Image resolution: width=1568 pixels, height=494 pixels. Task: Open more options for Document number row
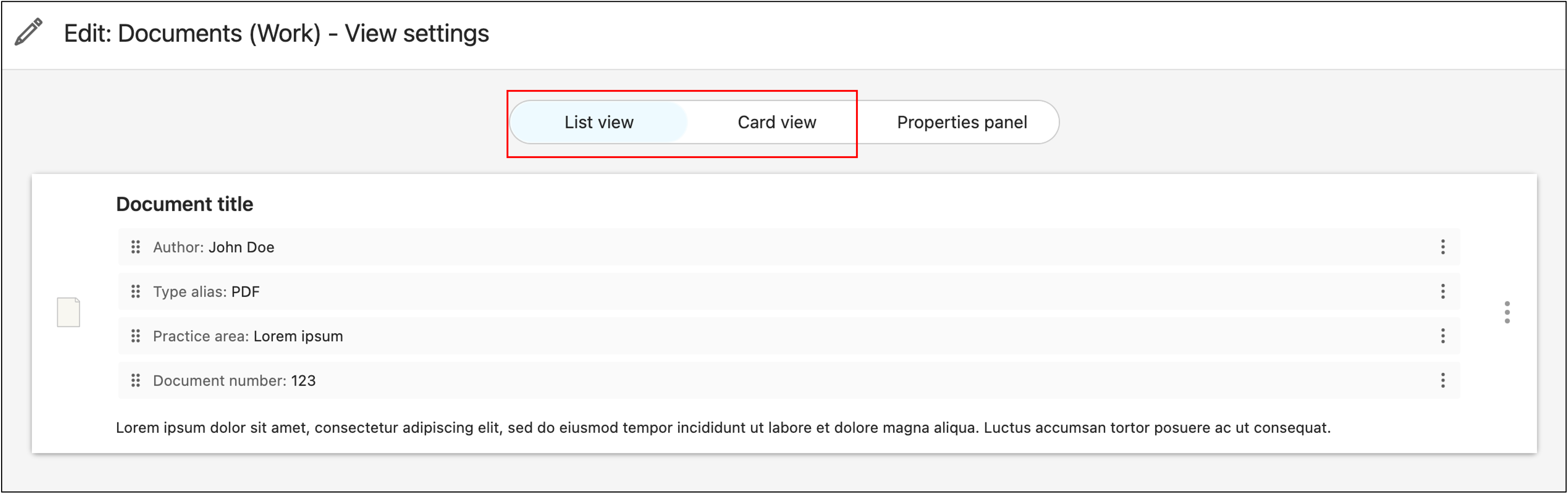point(1442,380)
